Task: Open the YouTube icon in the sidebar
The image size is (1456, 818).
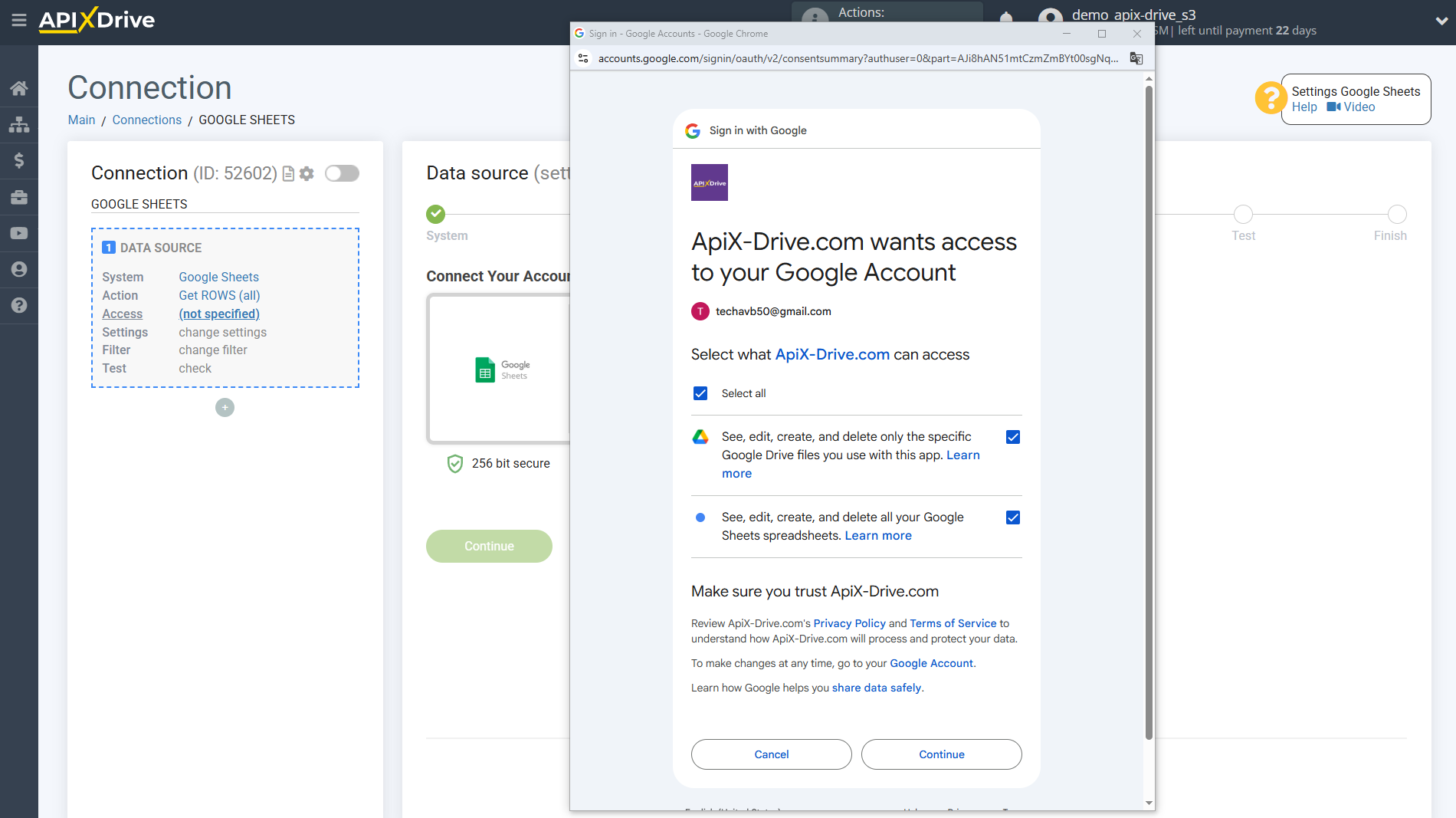Action: tap(19, 233)
